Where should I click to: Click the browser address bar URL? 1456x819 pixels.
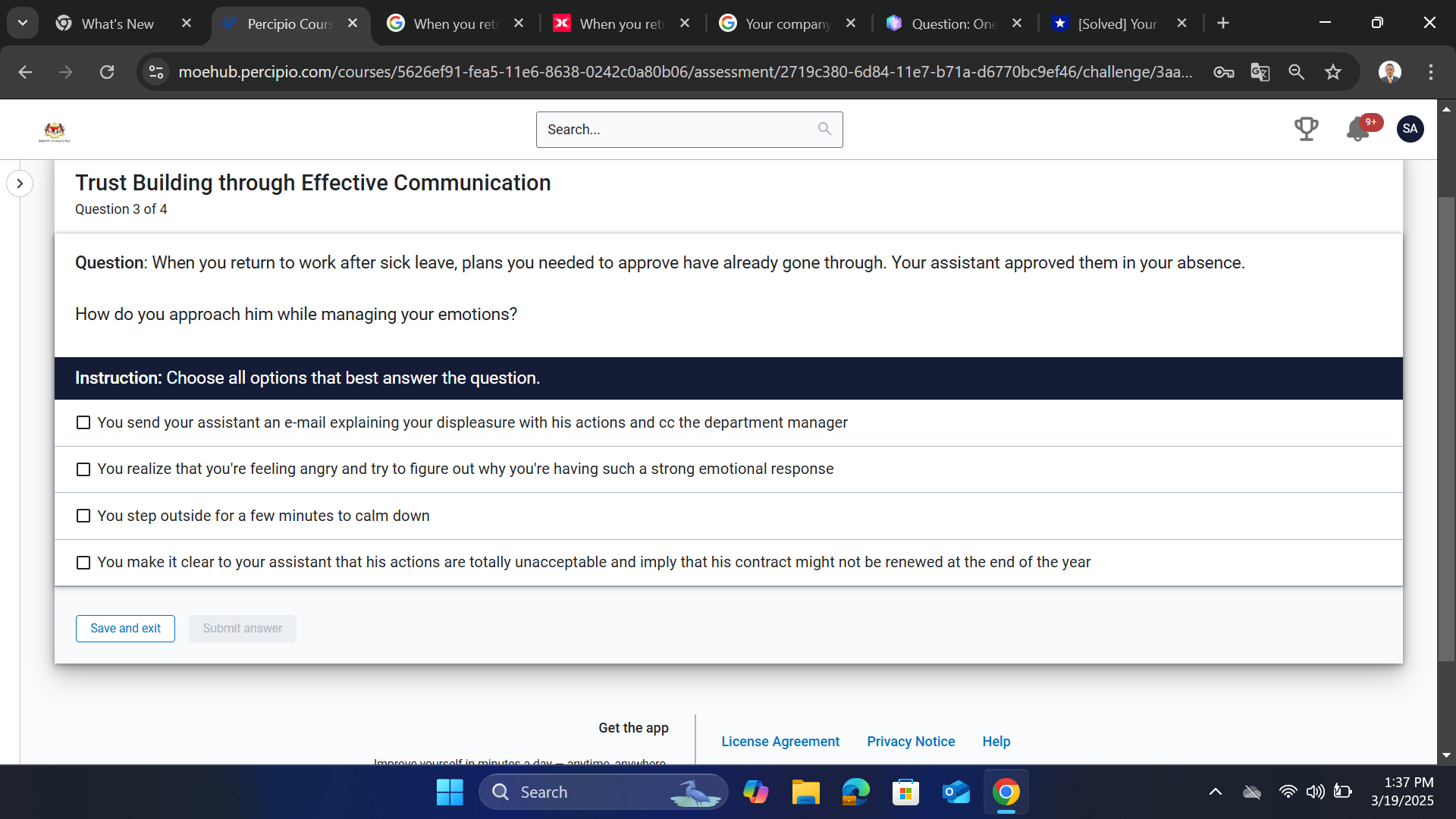685,72
